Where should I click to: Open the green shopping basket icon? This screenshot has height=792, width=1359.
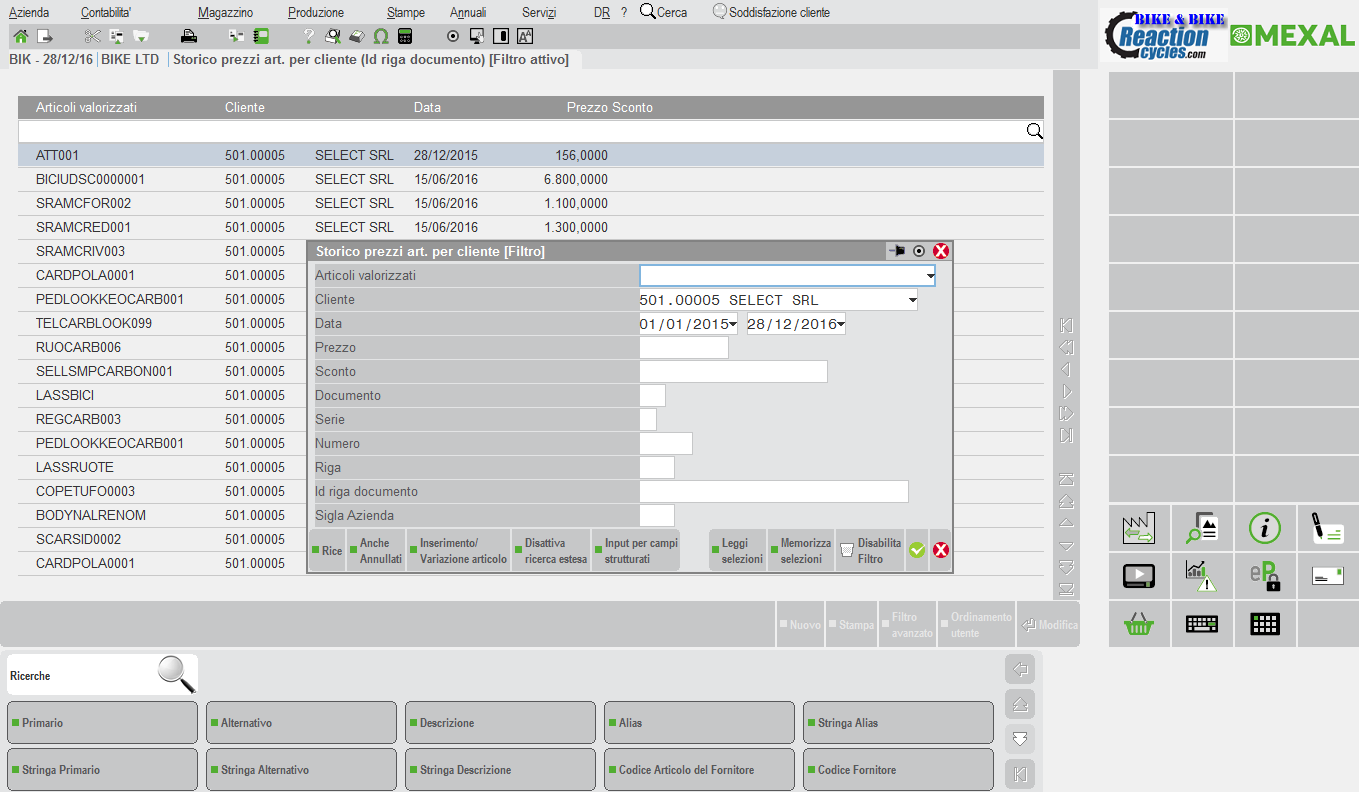click(x=1138, y=624)
